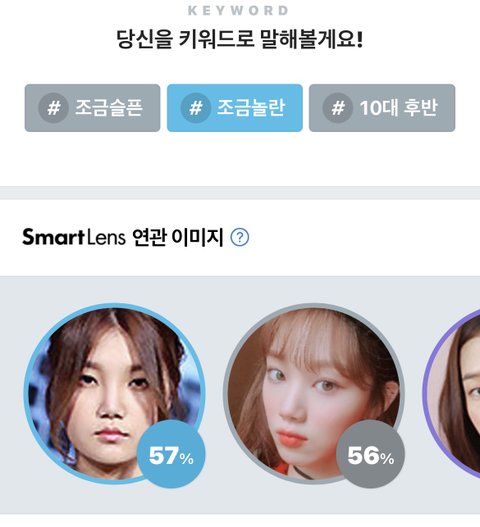The height and width of the screenshot is (527, 480).
Task: Click the gray carousel background between thumbnails
Action: [214, 393]
